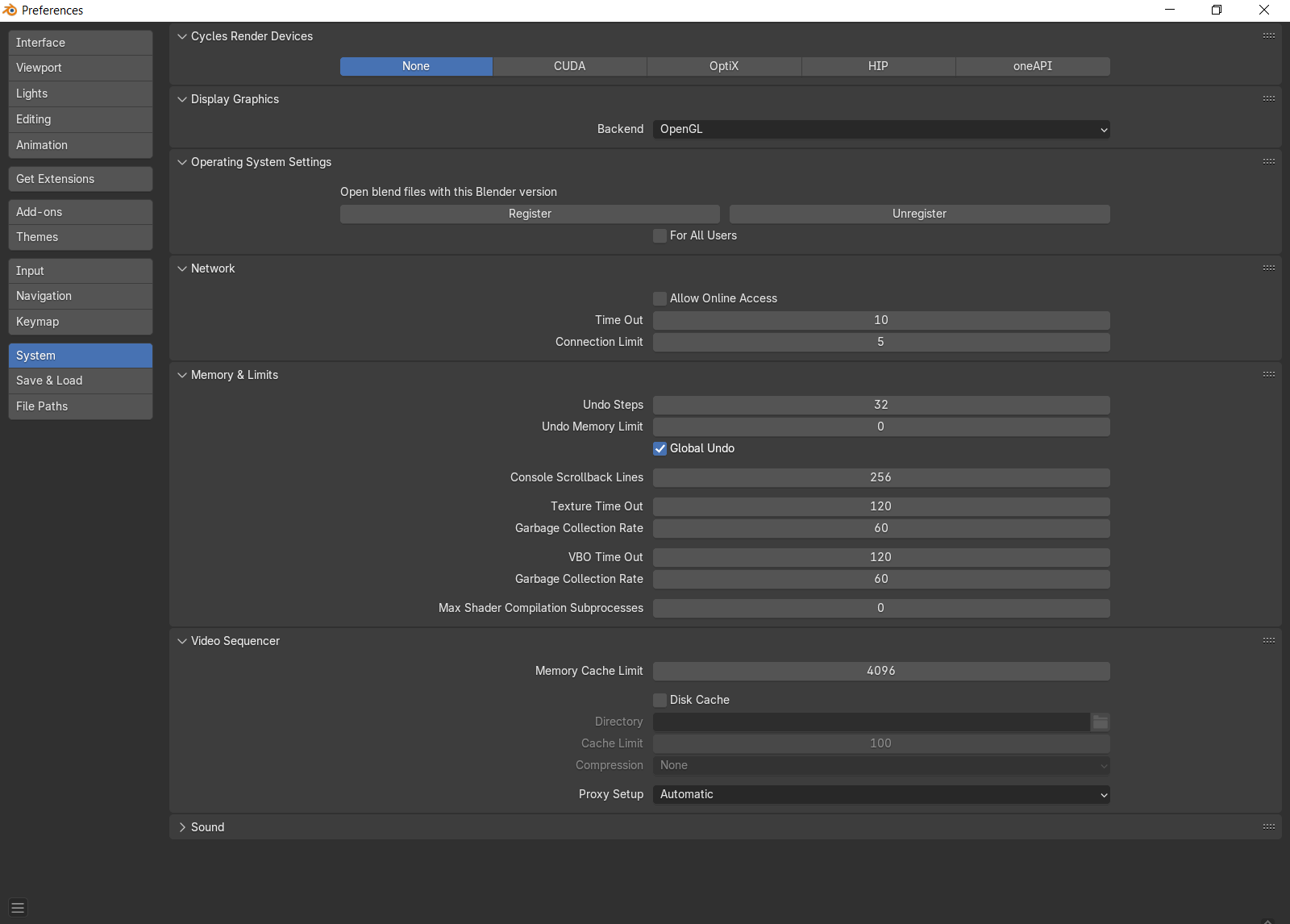1290x924 pixels.
Task: Click the VBO Time Out field
Action: pyautogui.click(x=881, y=557)
